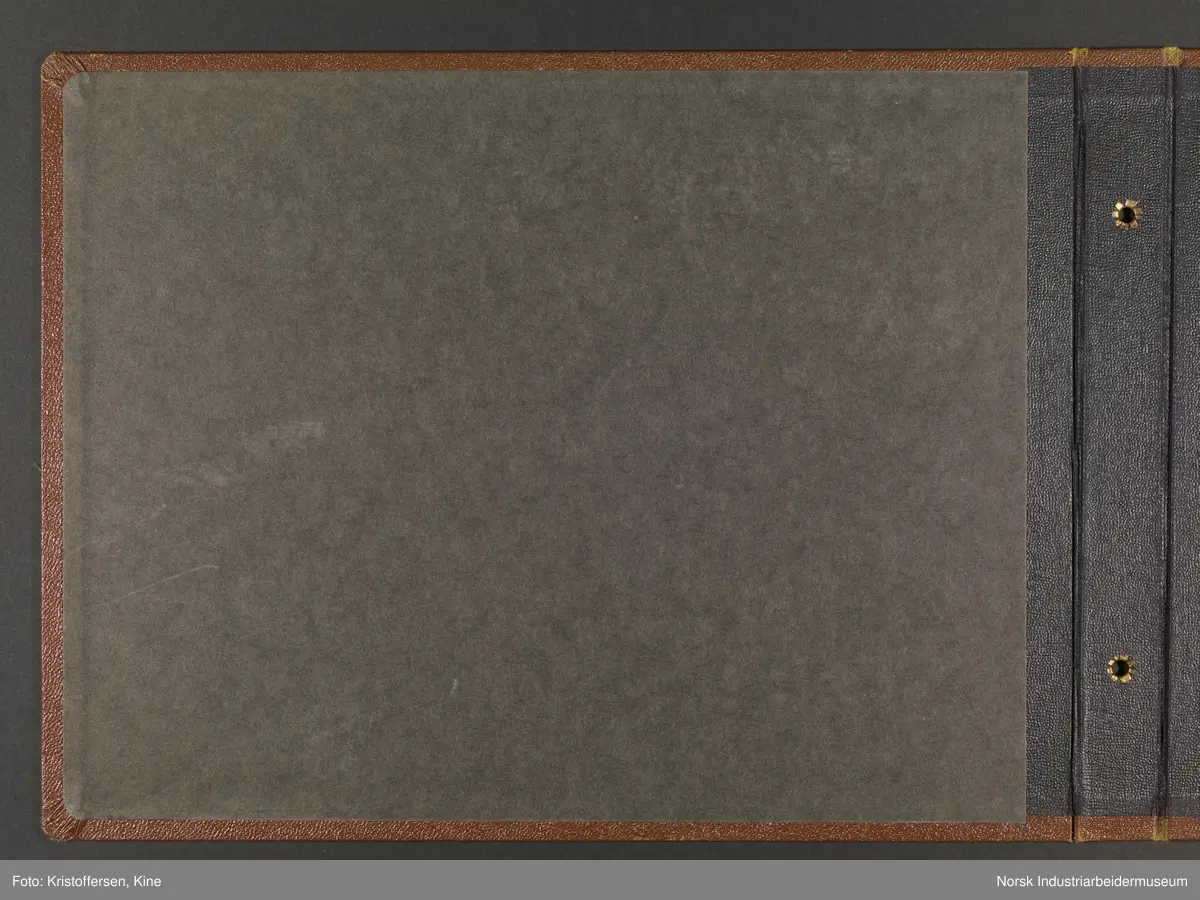
Task: Click the rounded top-left corner of the cover
Action: pyautogui.click(x=54, y=66)
